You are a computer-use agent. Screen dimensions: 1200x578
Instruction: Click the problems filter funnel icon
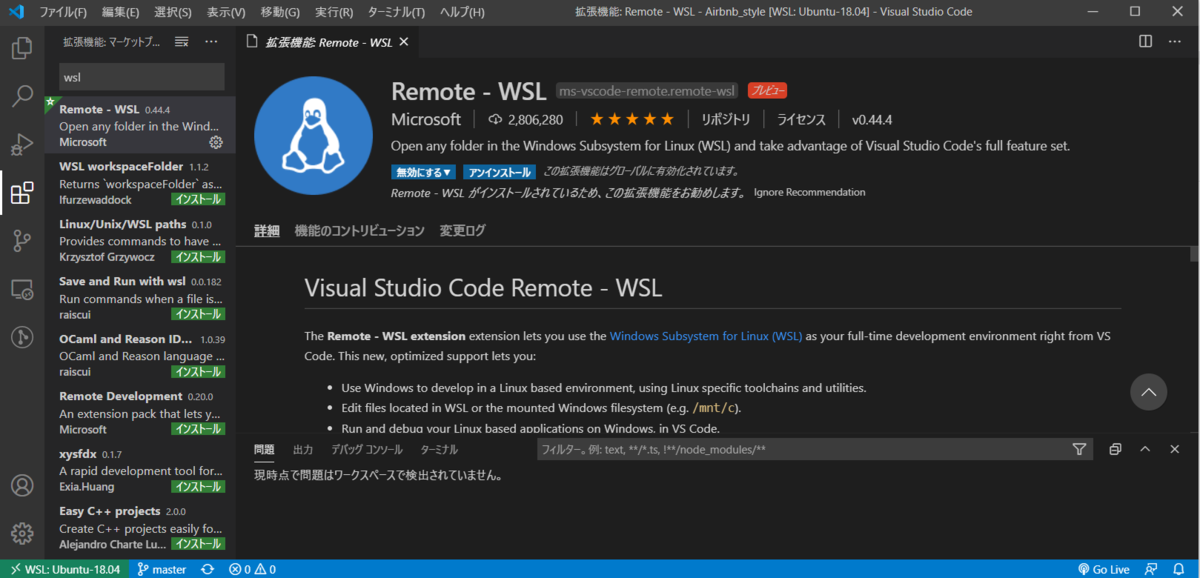point(1080,450)
